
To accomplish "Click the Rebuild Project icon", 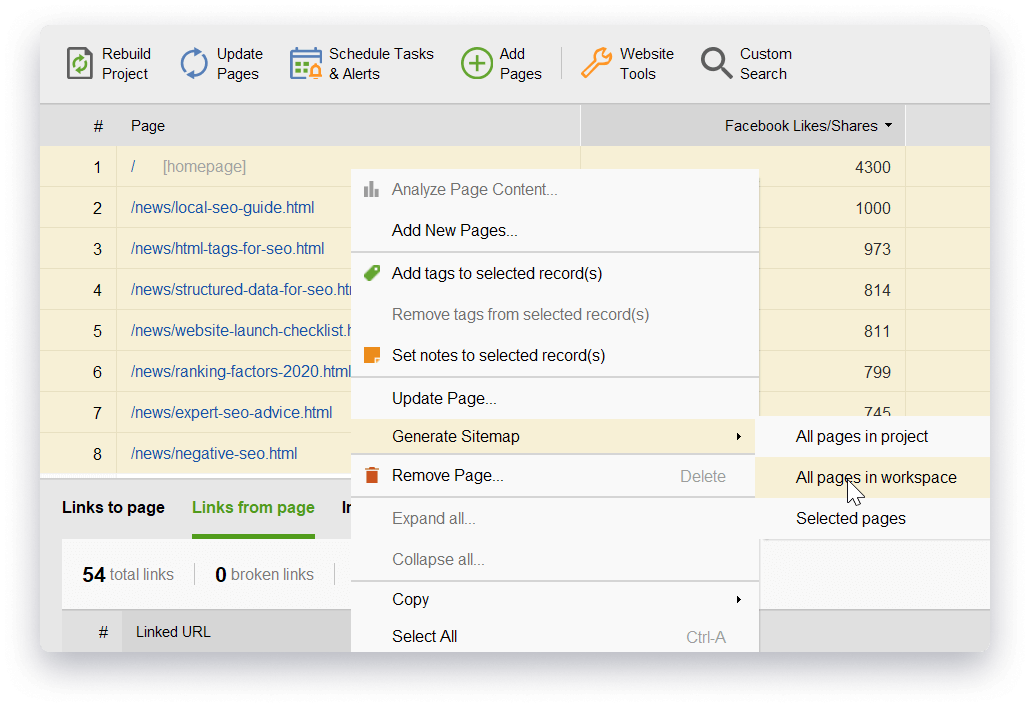I will click(79, 64).
